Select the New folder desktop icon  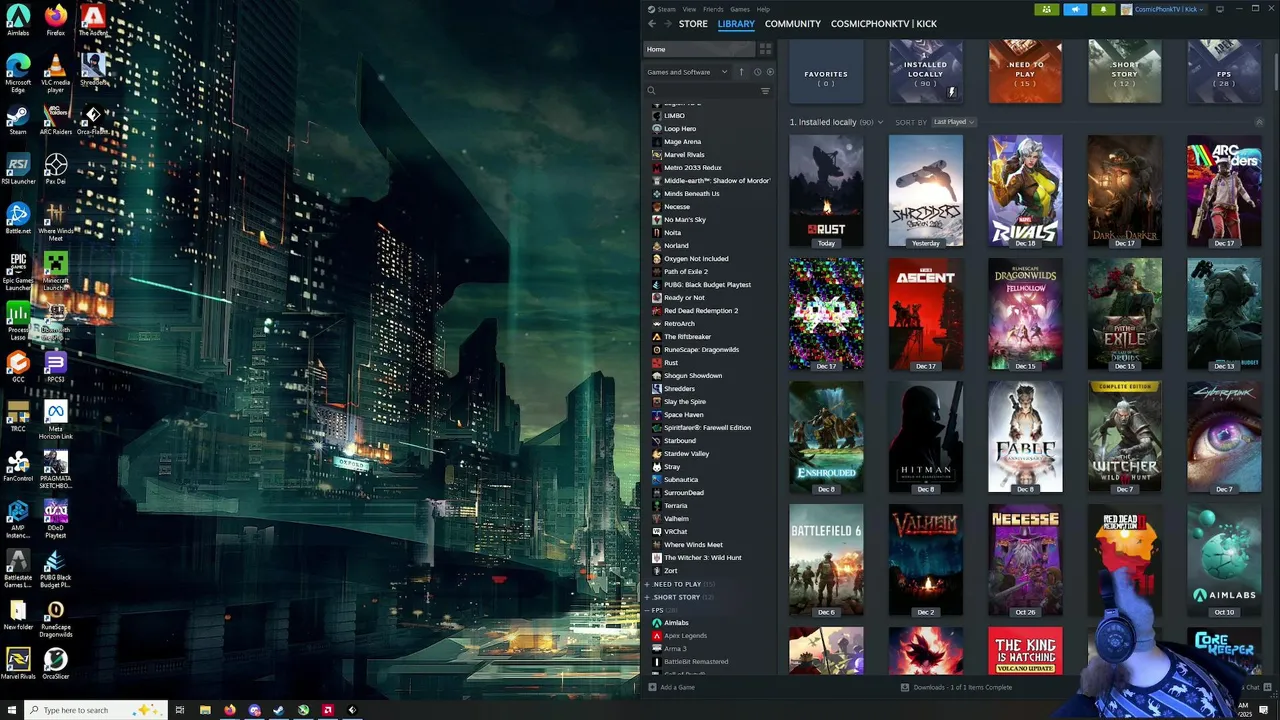pyautogui.click(x=18, y=613)
